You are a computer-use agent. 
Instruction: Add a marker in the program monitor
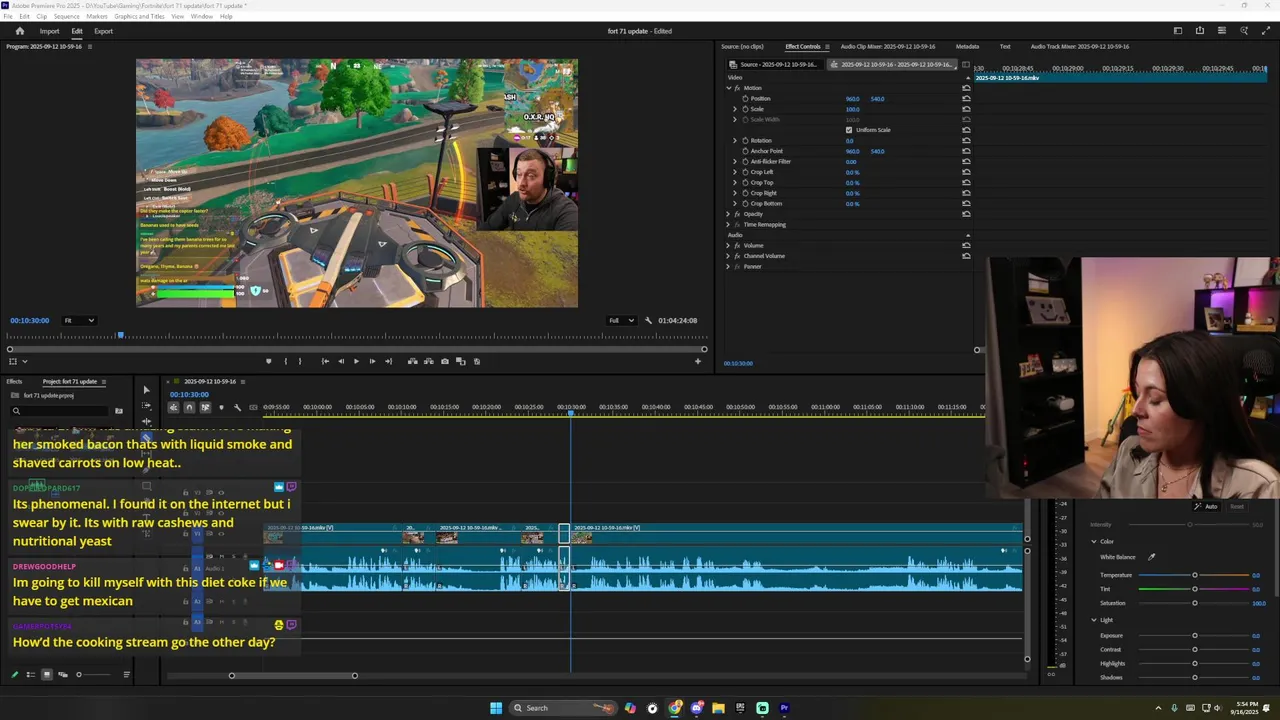268,361
